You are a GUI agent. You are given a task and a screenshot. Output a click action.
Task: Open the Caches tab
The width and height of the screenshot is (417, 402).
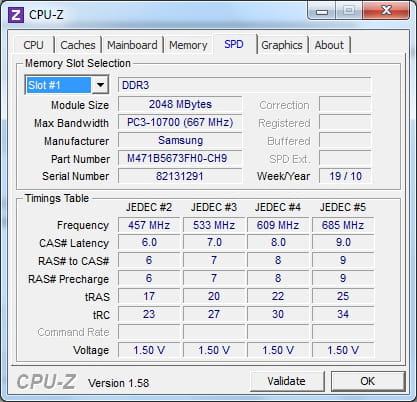pos(78,45)
